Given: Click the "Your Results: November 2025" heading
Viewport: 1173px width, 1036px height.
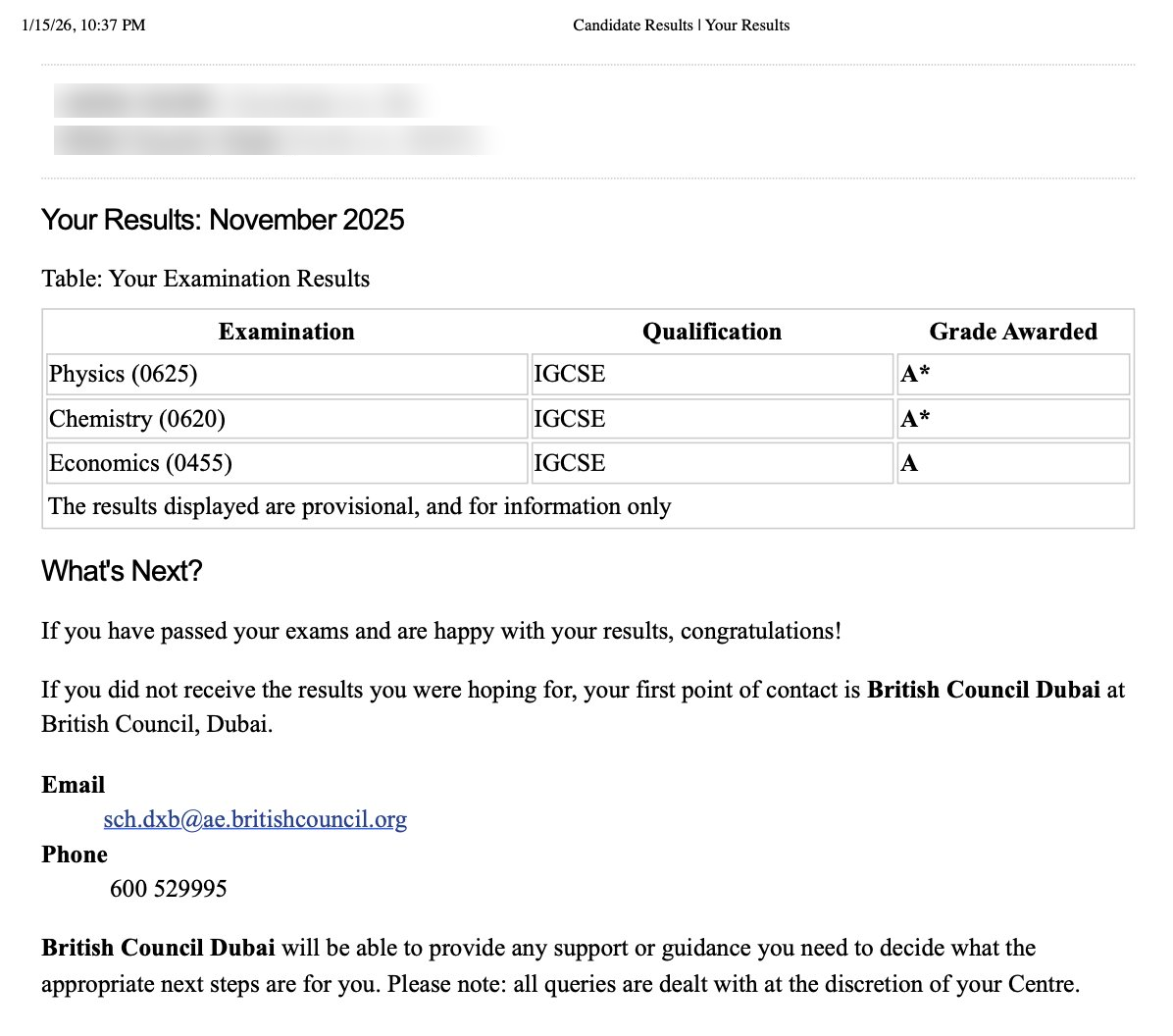Looking at the screenshot, I should (223, 220).
